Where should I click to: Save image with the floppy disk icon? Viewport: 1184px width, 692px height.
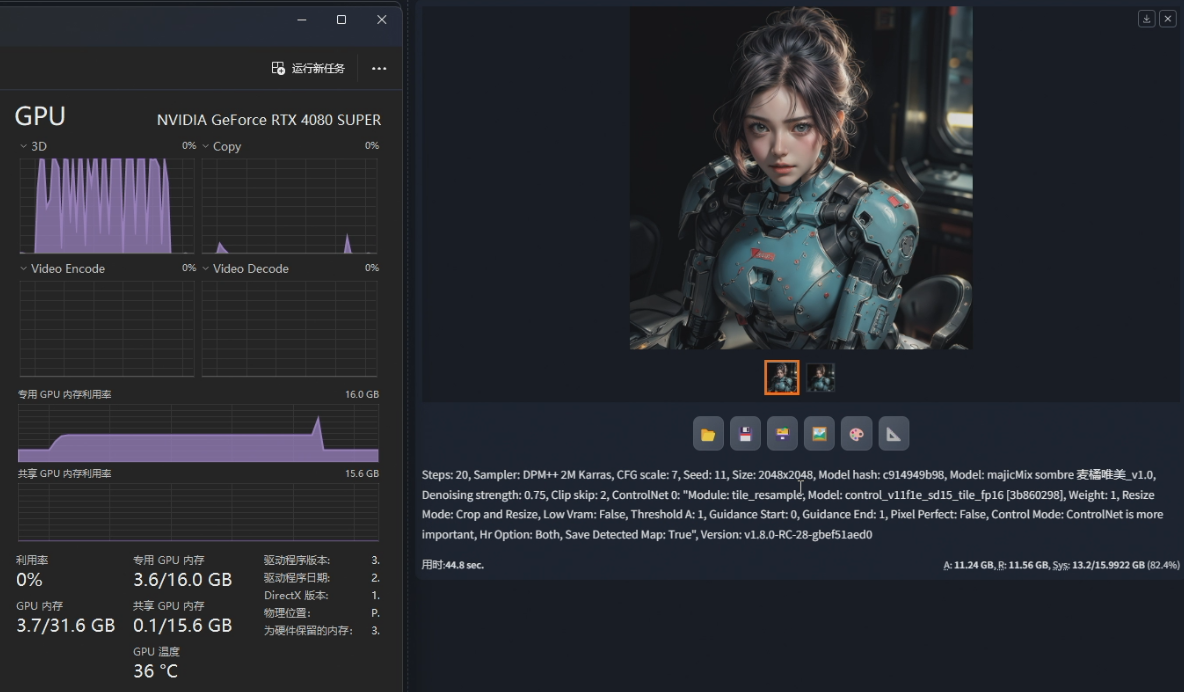coord(745,434)
